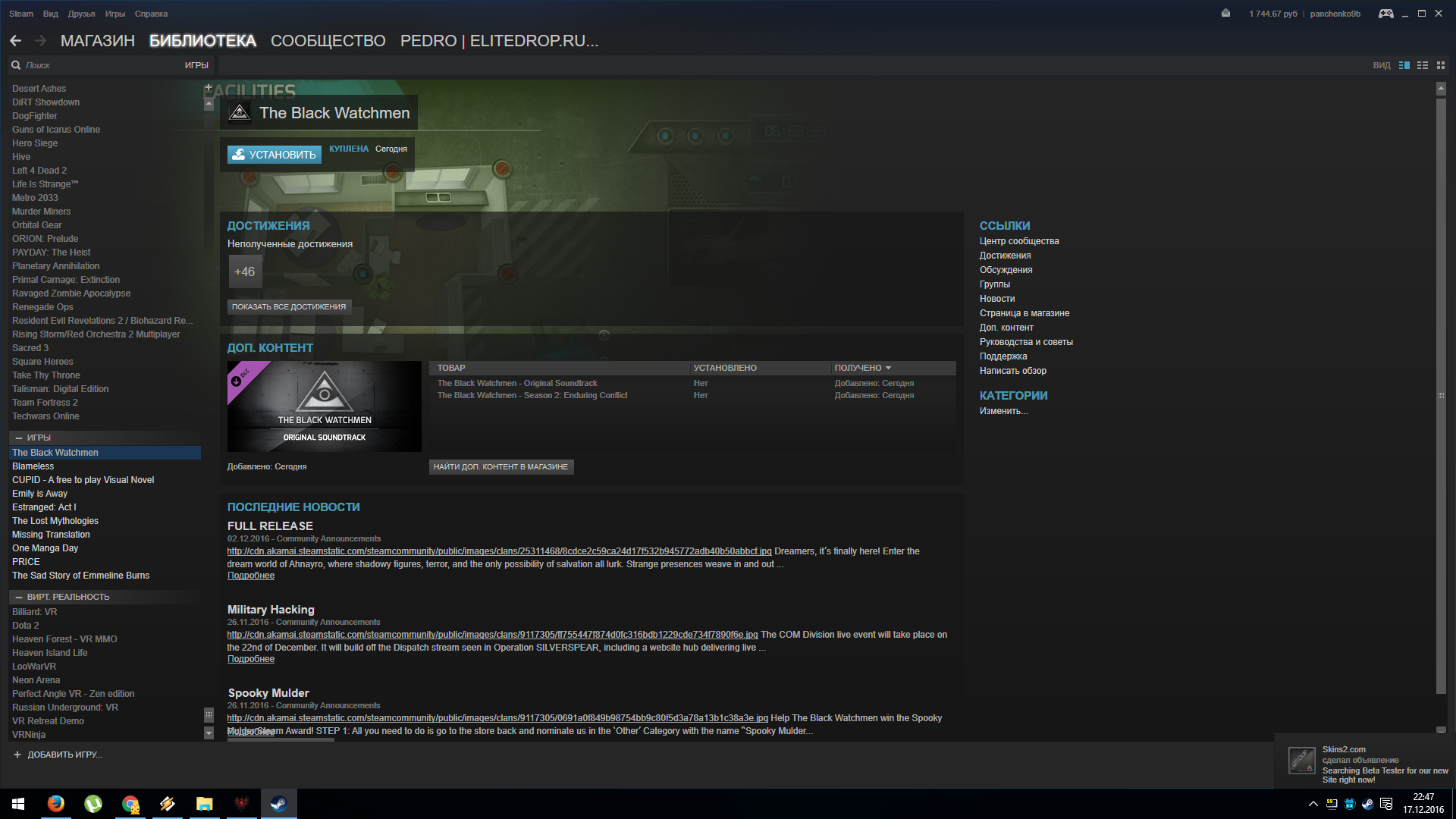Click the Steam taskbar icon
Viewport: 1456px width, 819px height.
[x=278, y=804]
